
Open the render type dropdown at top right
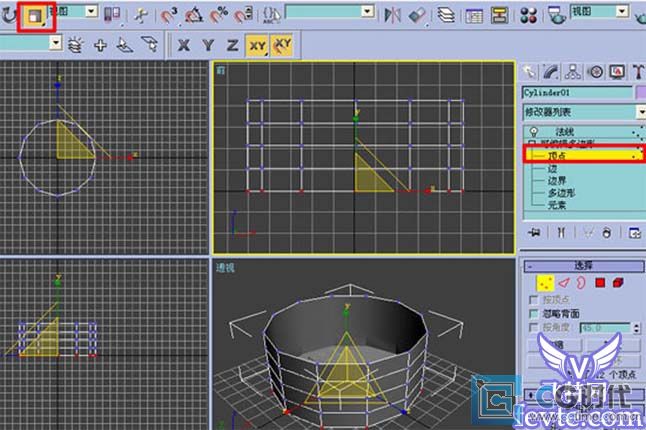point(622,12)
